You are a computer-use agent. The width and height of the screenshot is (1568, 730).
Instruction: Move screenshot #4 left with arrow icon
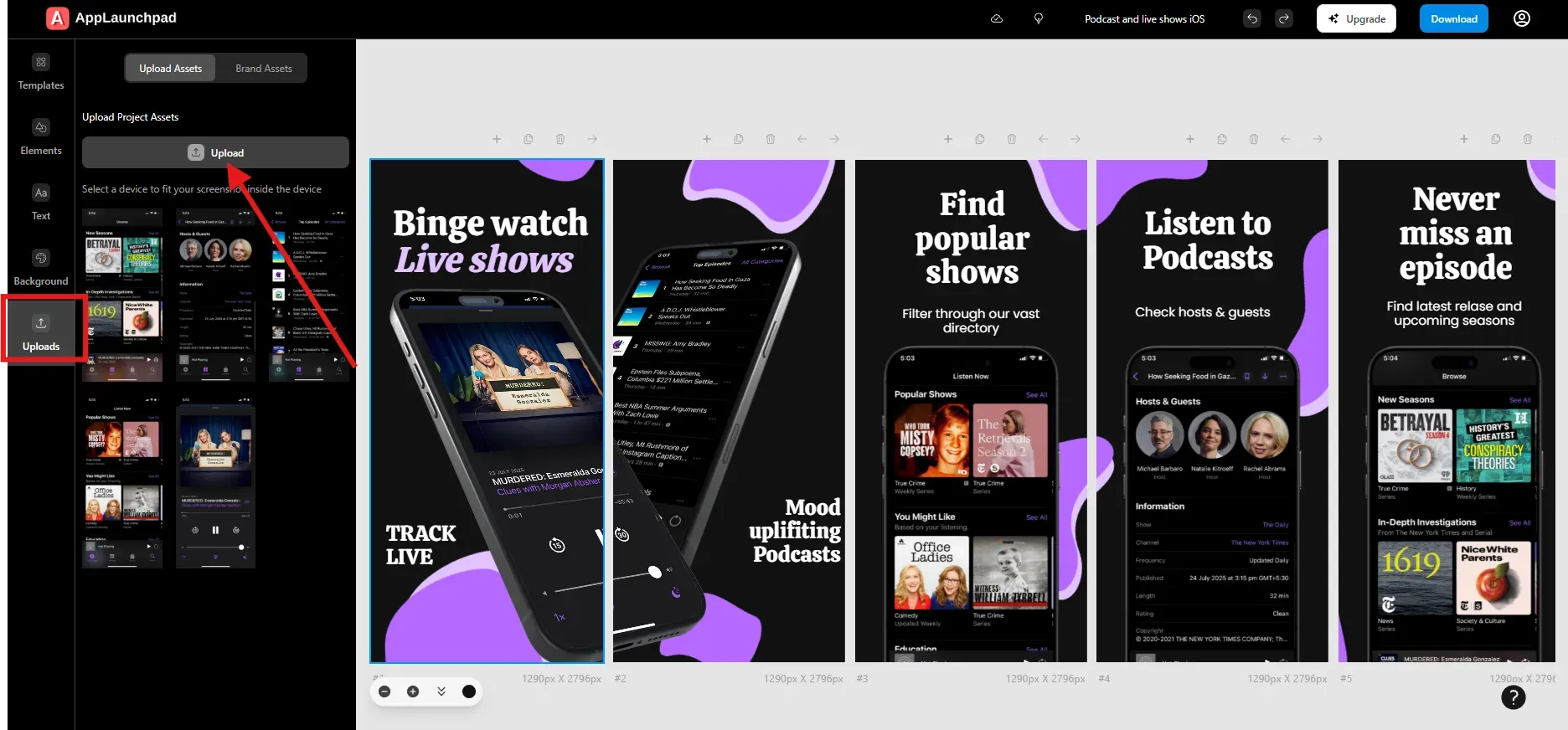[1285, 139]
